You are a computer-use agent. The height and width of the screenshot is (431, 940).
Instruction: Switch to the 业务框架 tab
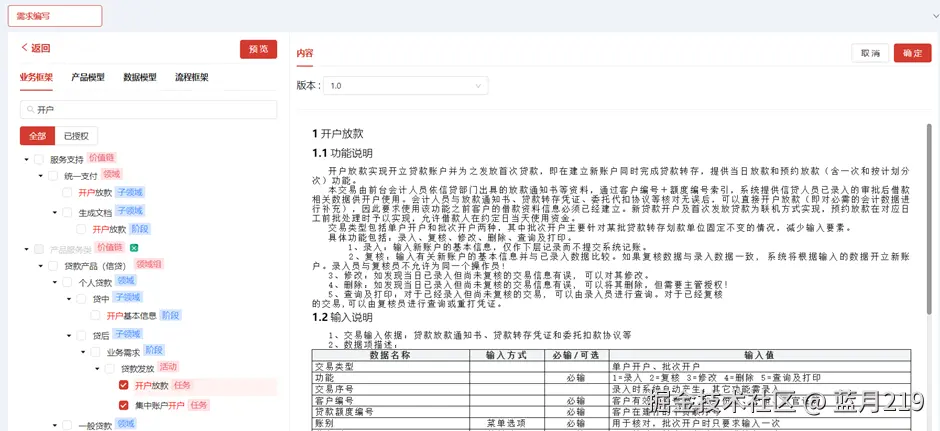coord(36,77)
